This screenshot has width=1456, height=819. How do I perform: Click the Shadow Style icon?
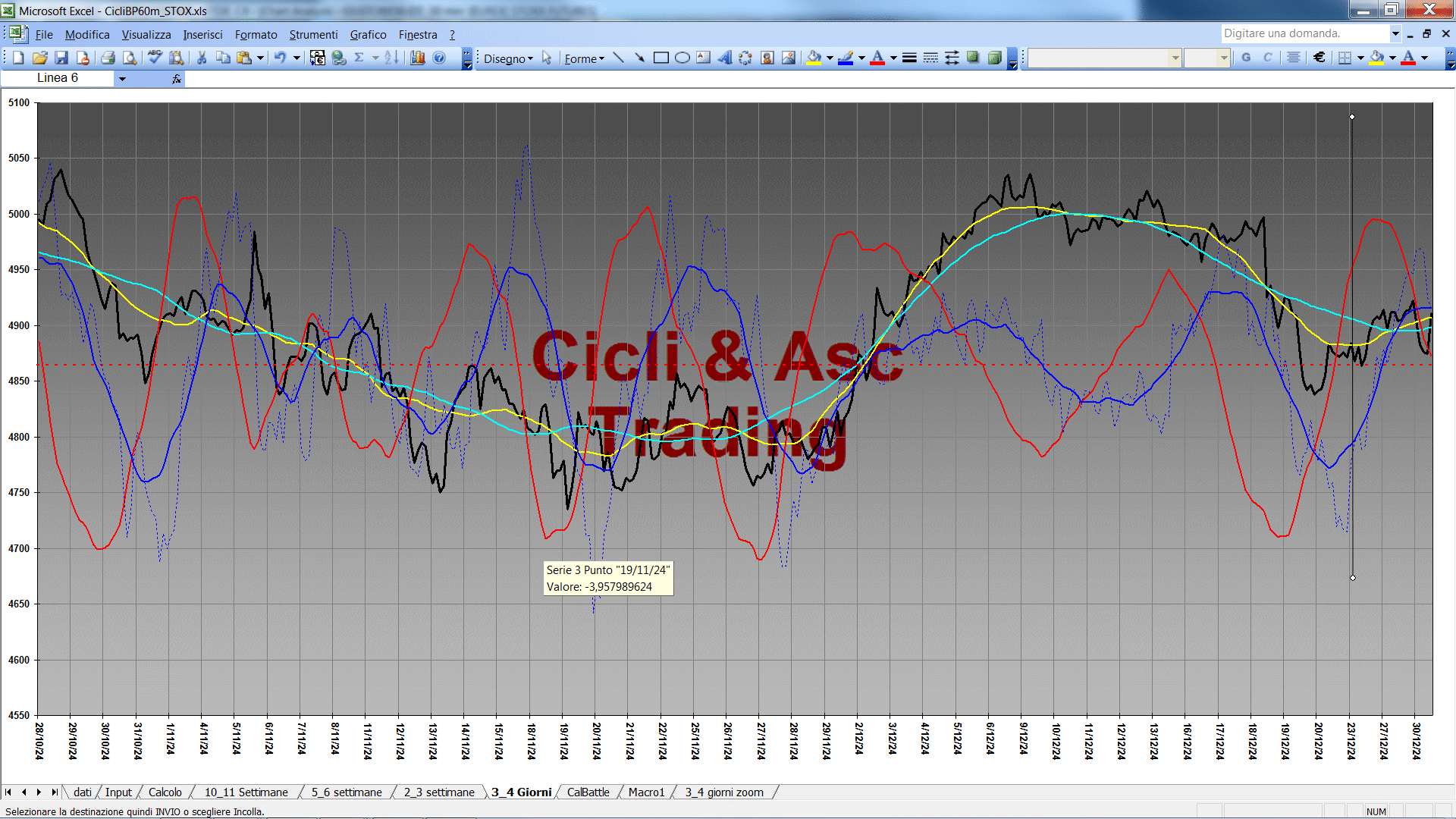[x=973, y=58]
